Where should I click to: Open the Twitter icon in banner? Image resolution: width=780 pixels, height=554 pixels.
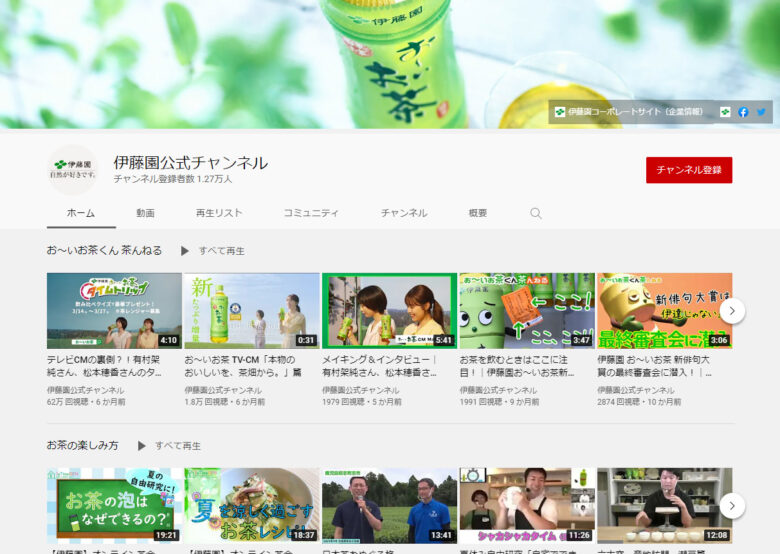(761, 112)
